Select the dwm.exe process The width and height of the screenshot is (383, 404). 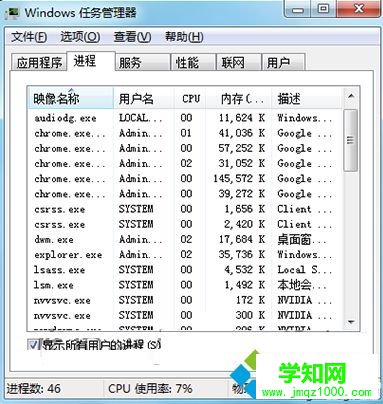[x=185, y=239]
